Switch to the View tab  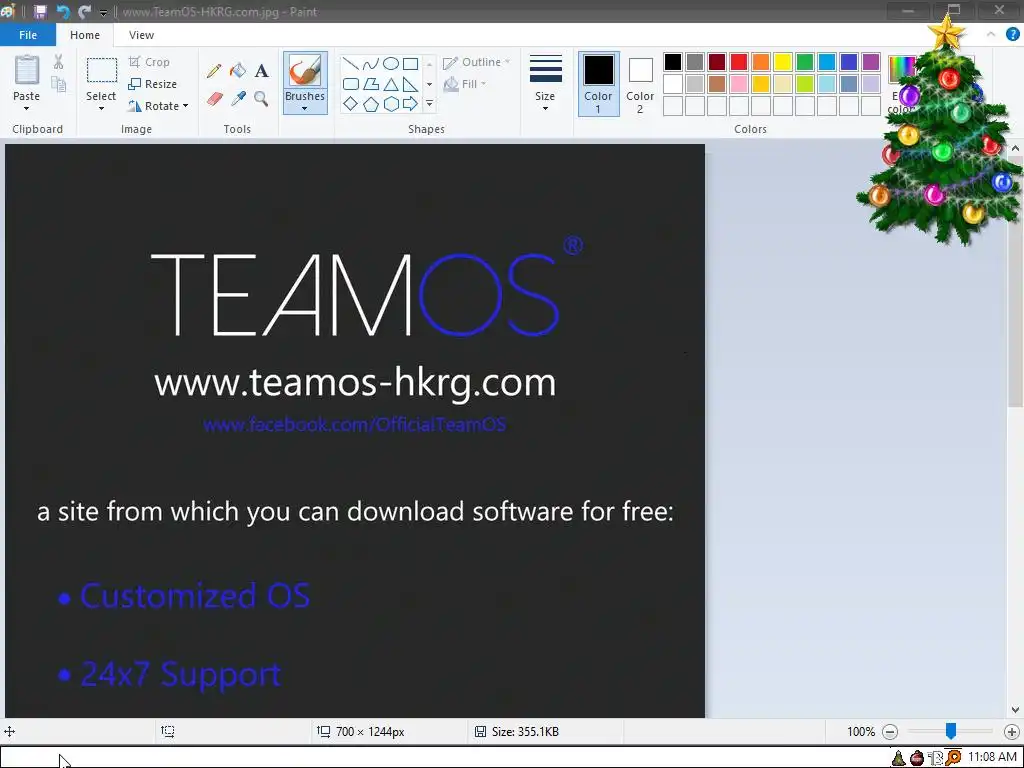pyautogui.click(x=141, y=35)
